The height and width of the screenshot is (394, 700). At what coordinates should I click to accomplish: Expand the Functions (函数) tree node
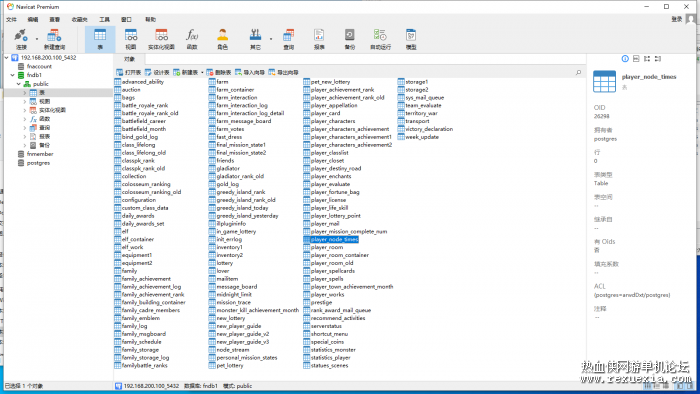coord(25,119)
